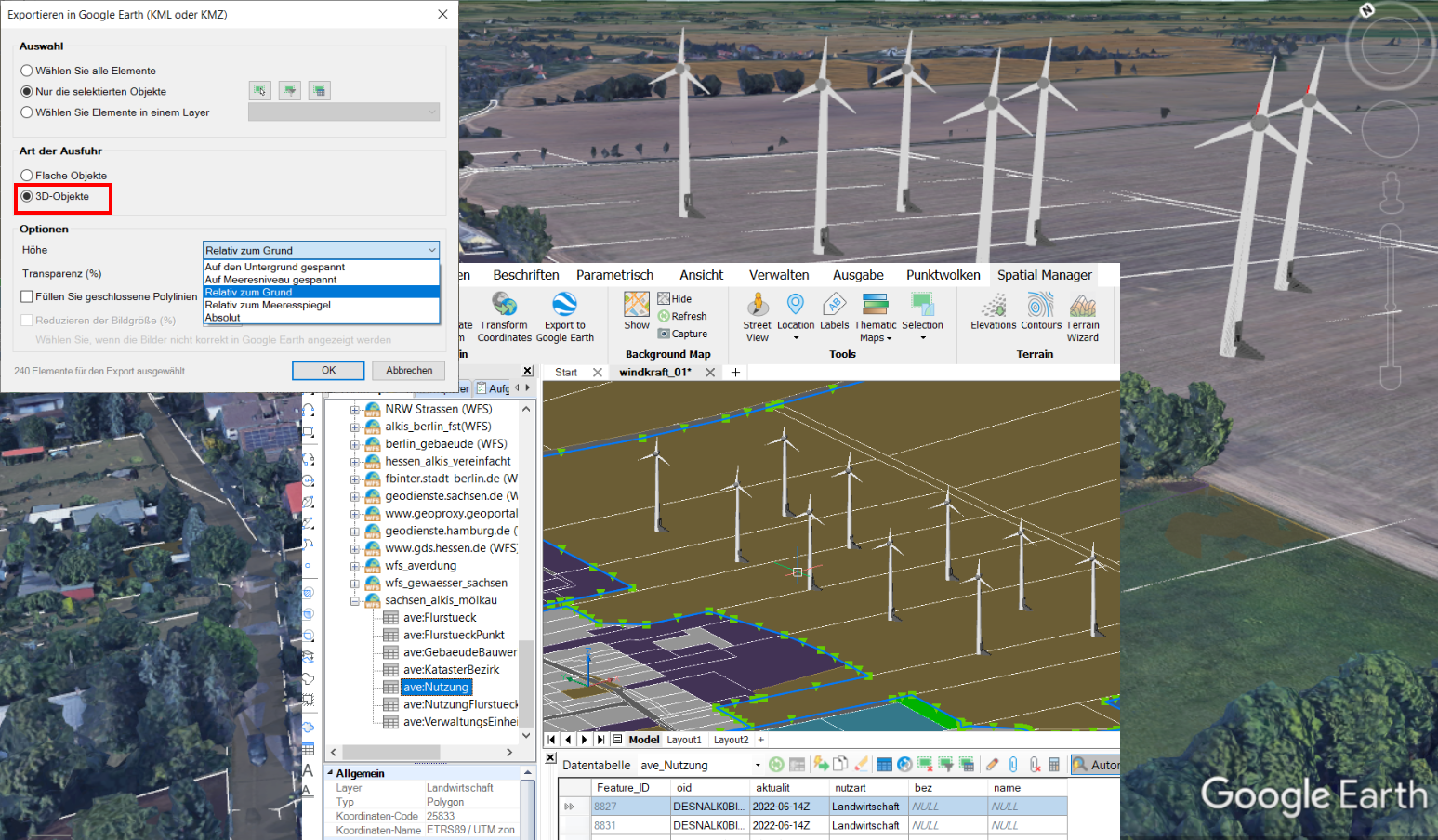Select ave:Flurstueck in the layer tree
This screenshot has width=1438, height=840.
click(x=442, y=617)
